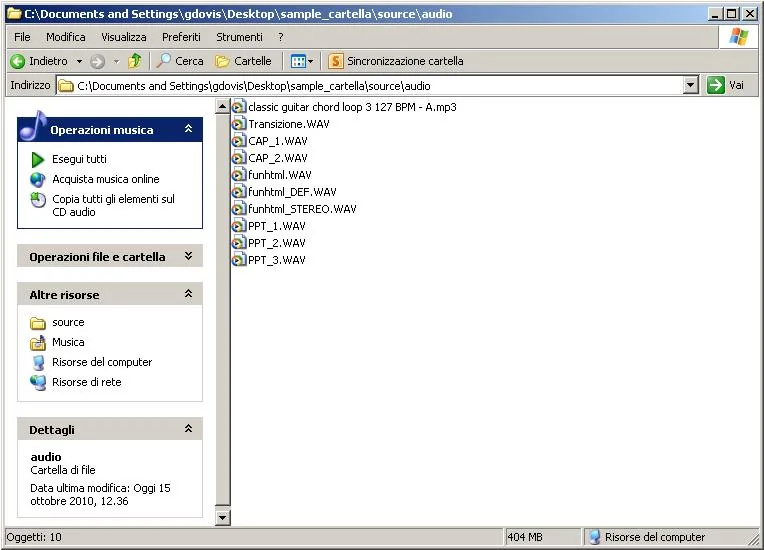Open address bar dropdown arrow
This screenshot has width=764, height=550.
coord(690,85)
